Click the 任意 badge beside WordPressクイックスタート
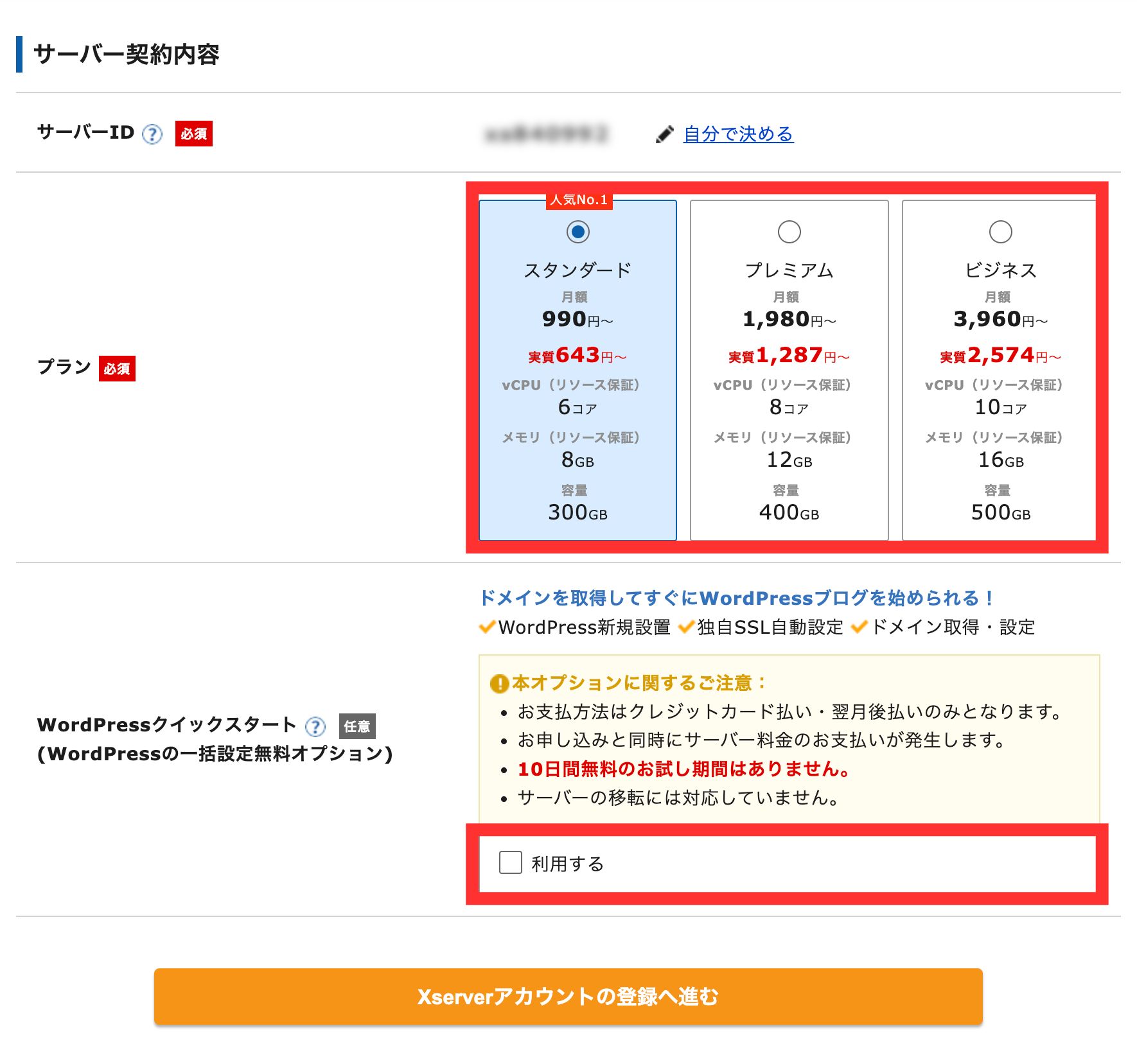 (x=357, y=726)
